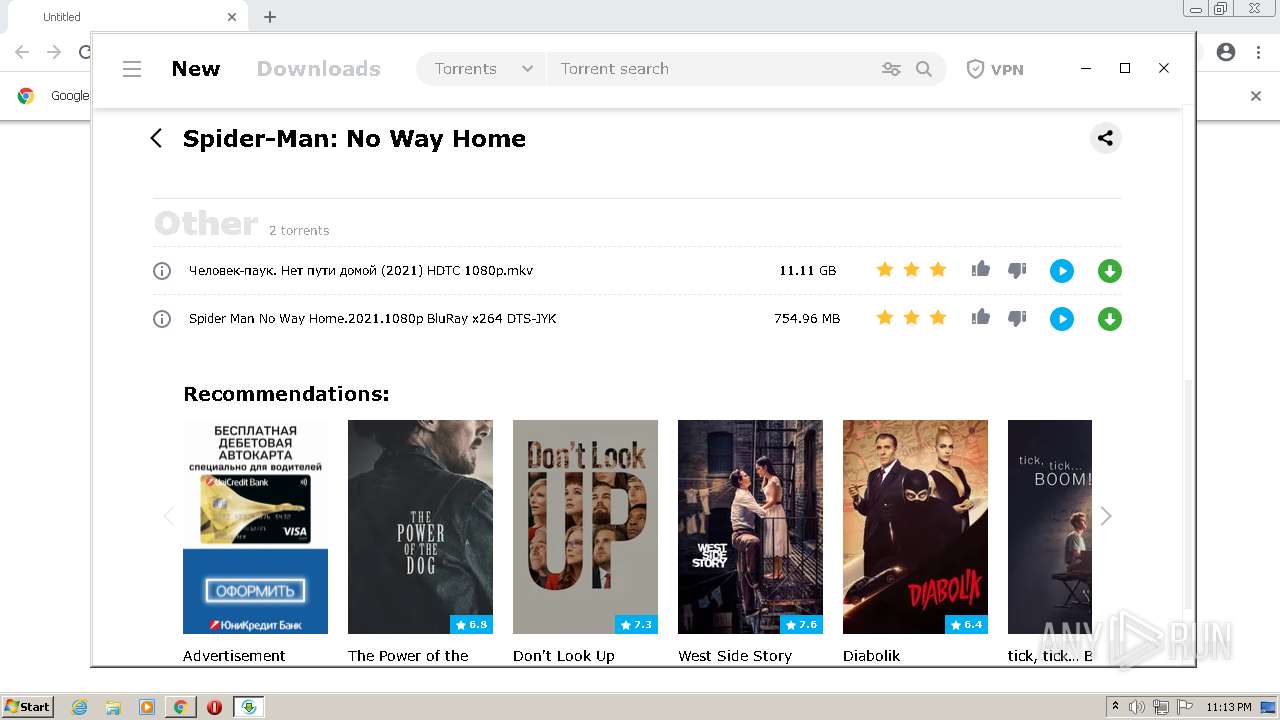1280x720 pixels.
Task: Download the 11.11 GB torrent
Action: pos(1110,271)
